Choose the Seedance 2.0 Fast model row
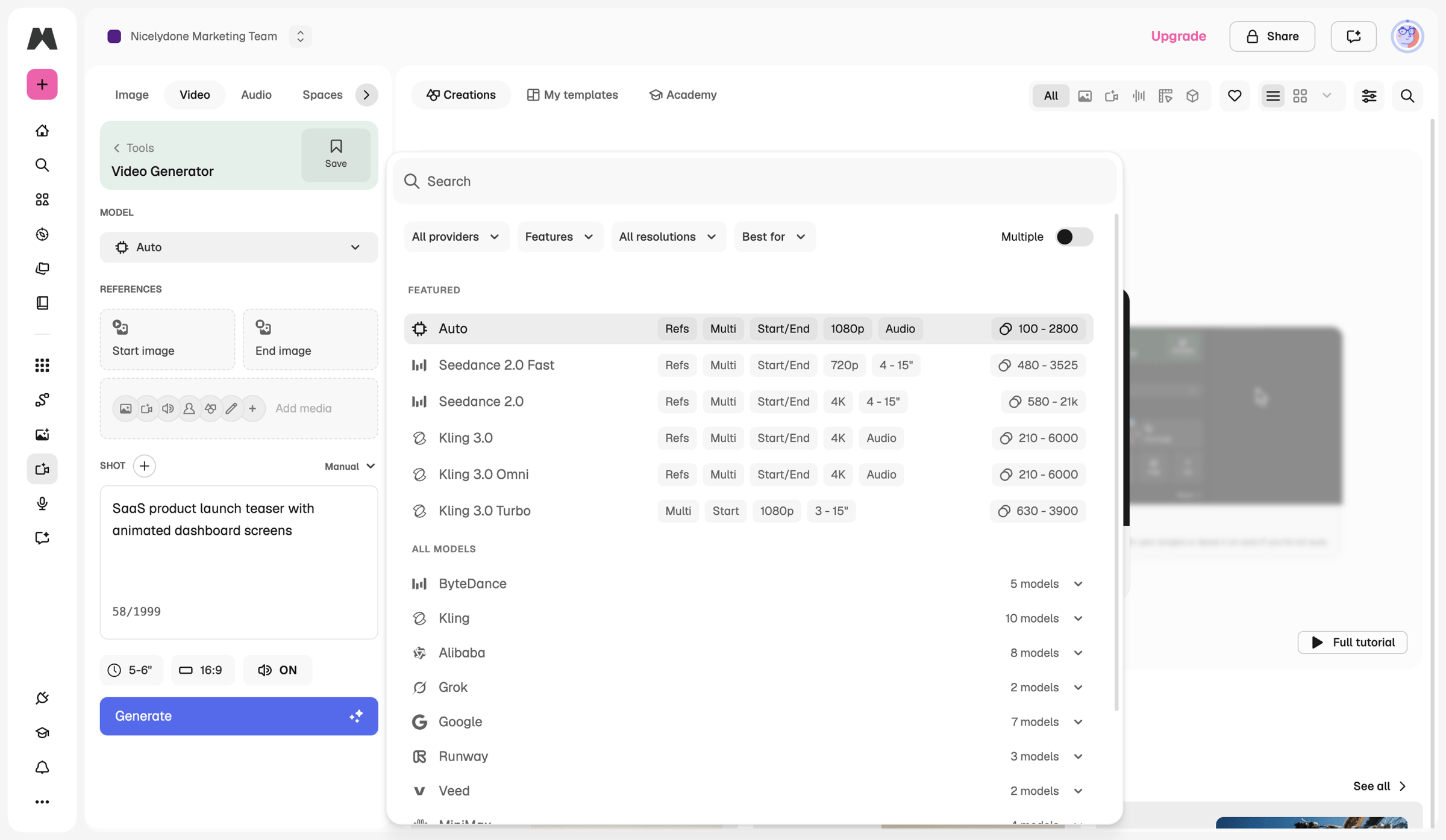1446x840 pixels. click(748, 366)
